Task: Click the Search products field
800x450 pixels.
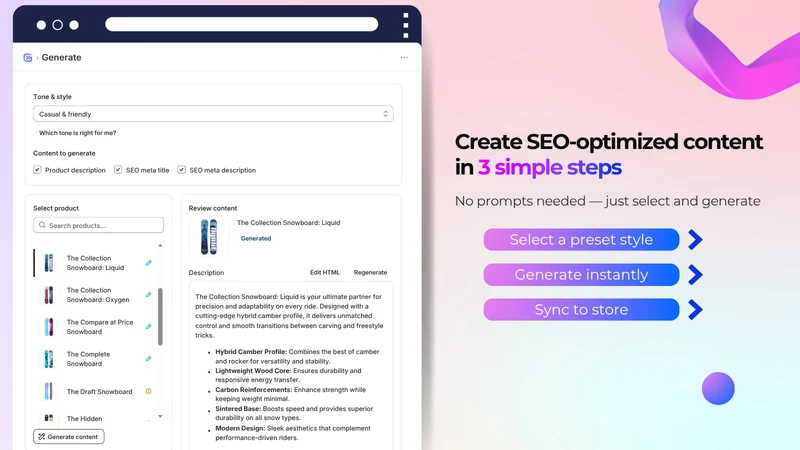Action: point(98,225)
